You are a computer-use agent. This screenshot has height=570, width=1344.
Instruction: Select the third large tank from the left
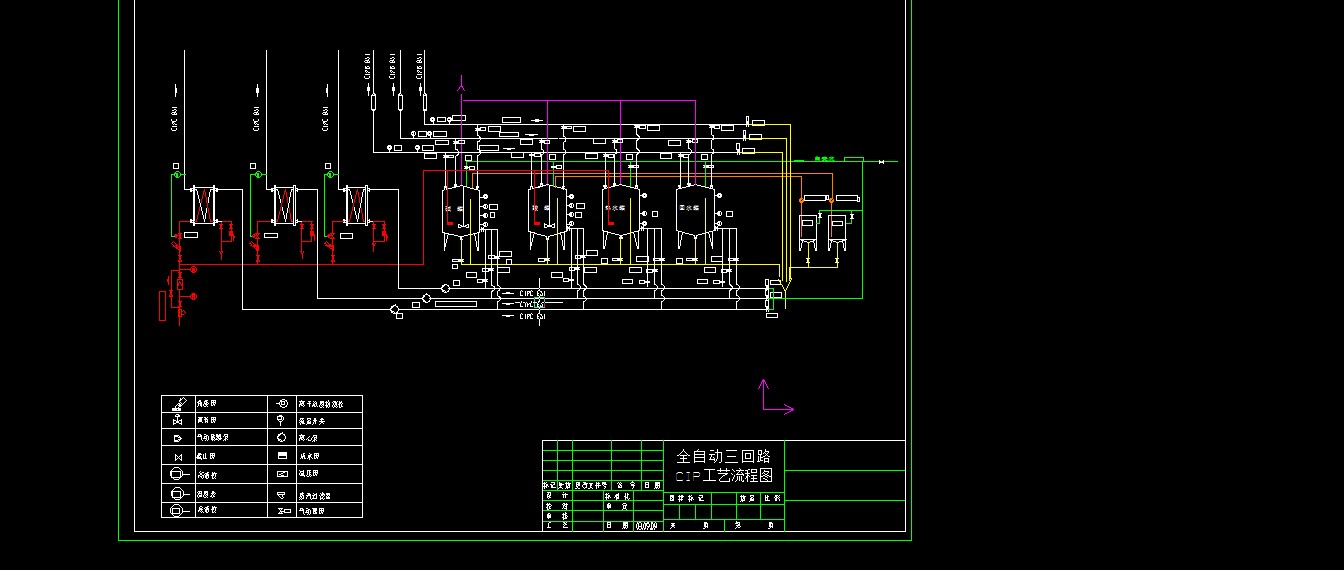[621, 212]
